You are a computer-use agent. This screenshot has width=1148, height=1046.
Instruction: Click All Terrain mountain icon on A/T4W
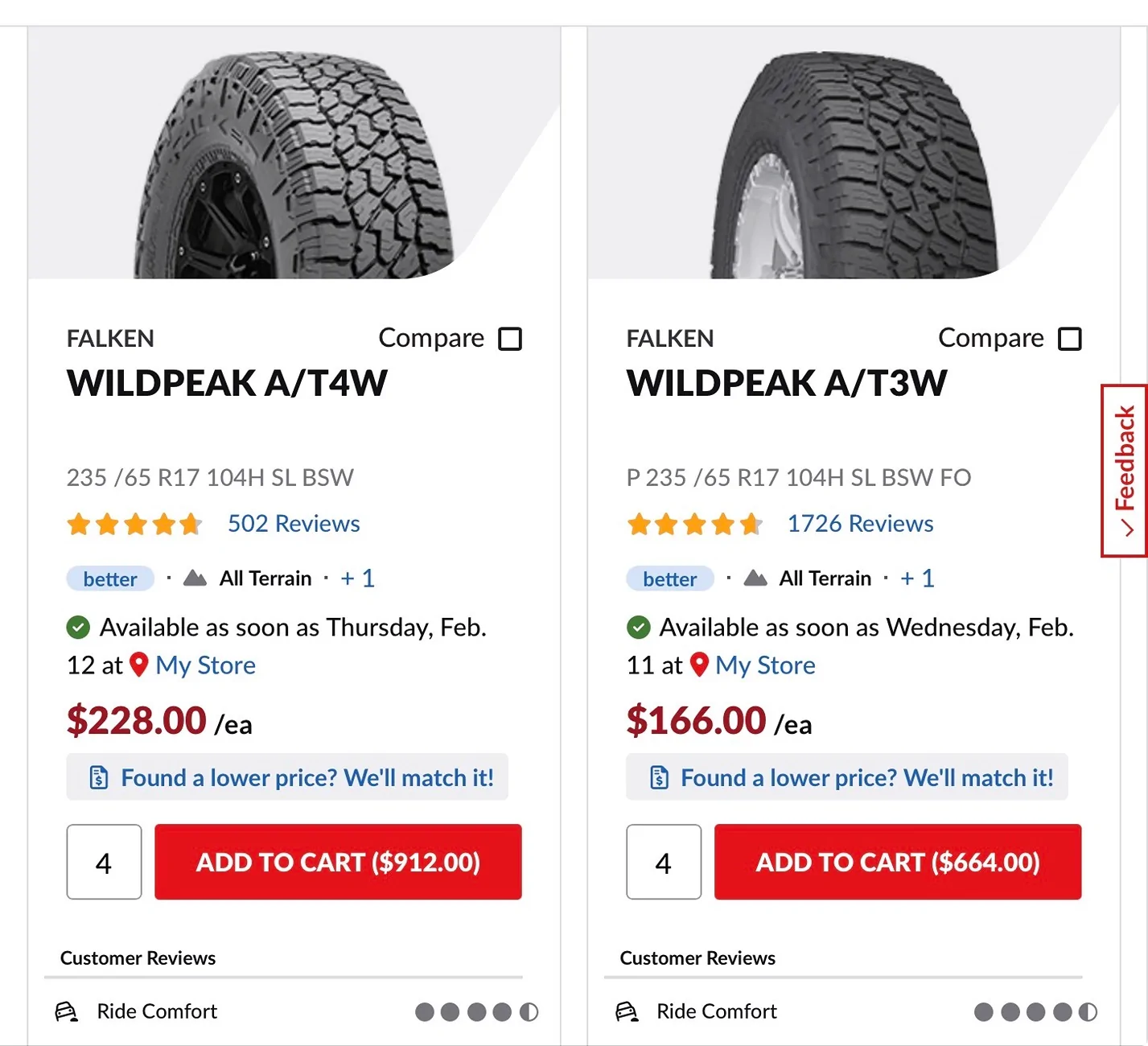[195, 578]
